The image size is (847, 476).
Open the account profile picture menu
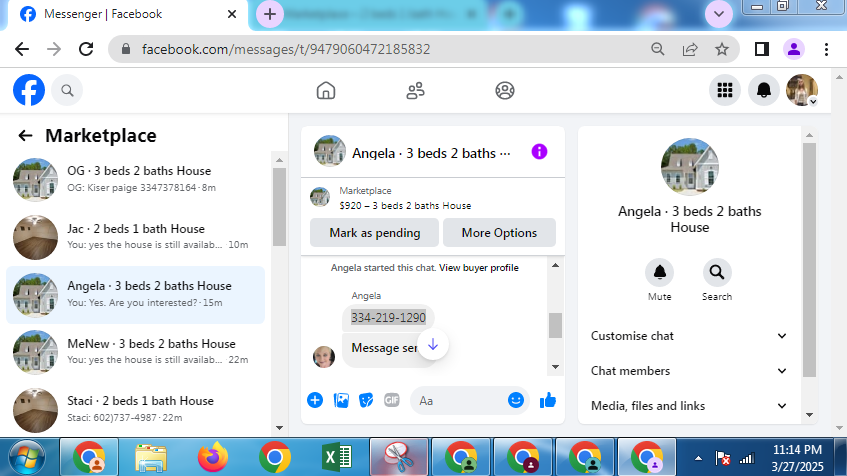(802, 90)
